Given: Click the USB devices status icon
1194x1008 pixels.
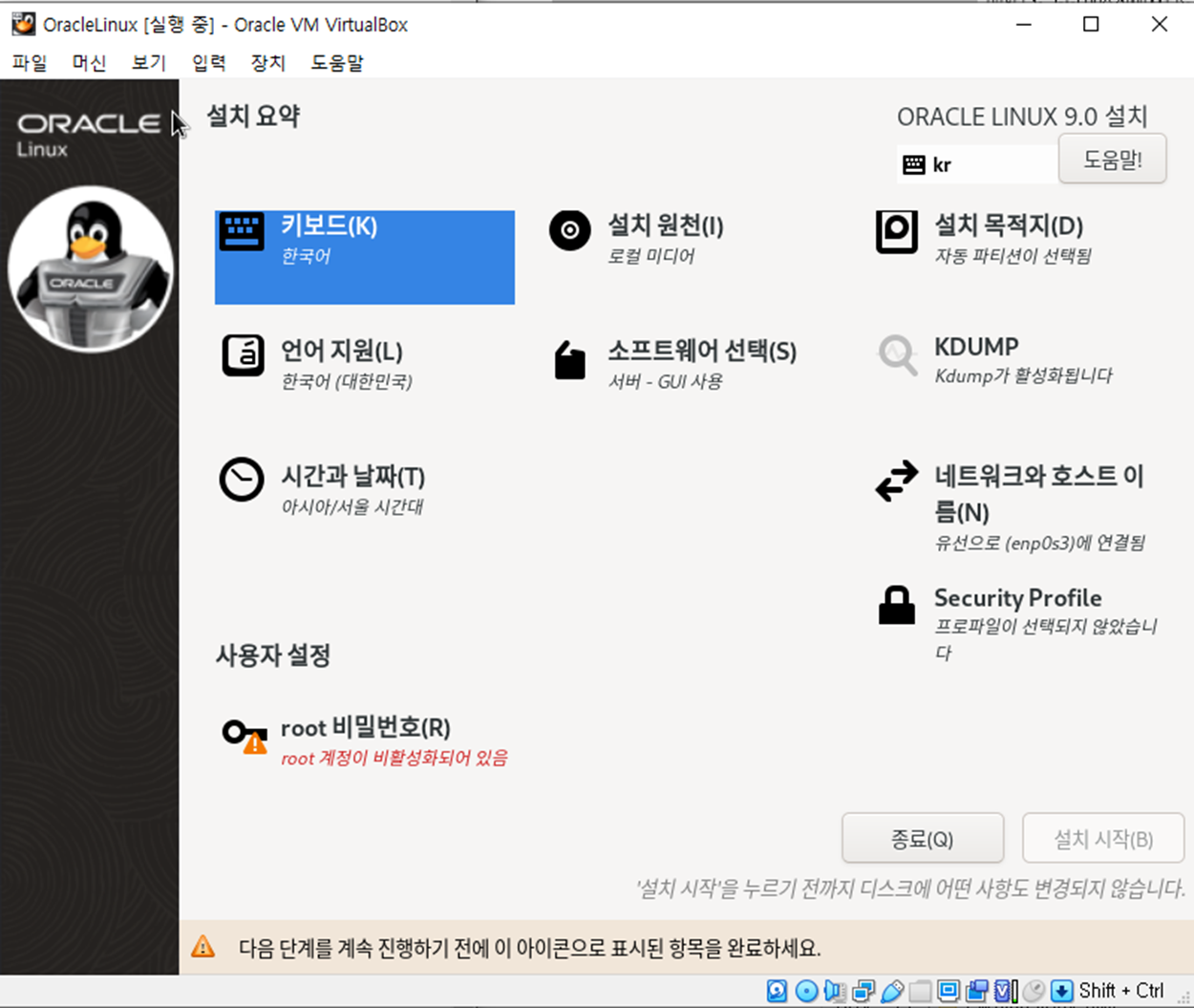Looking at the screenshot, I should click(892, 991).
